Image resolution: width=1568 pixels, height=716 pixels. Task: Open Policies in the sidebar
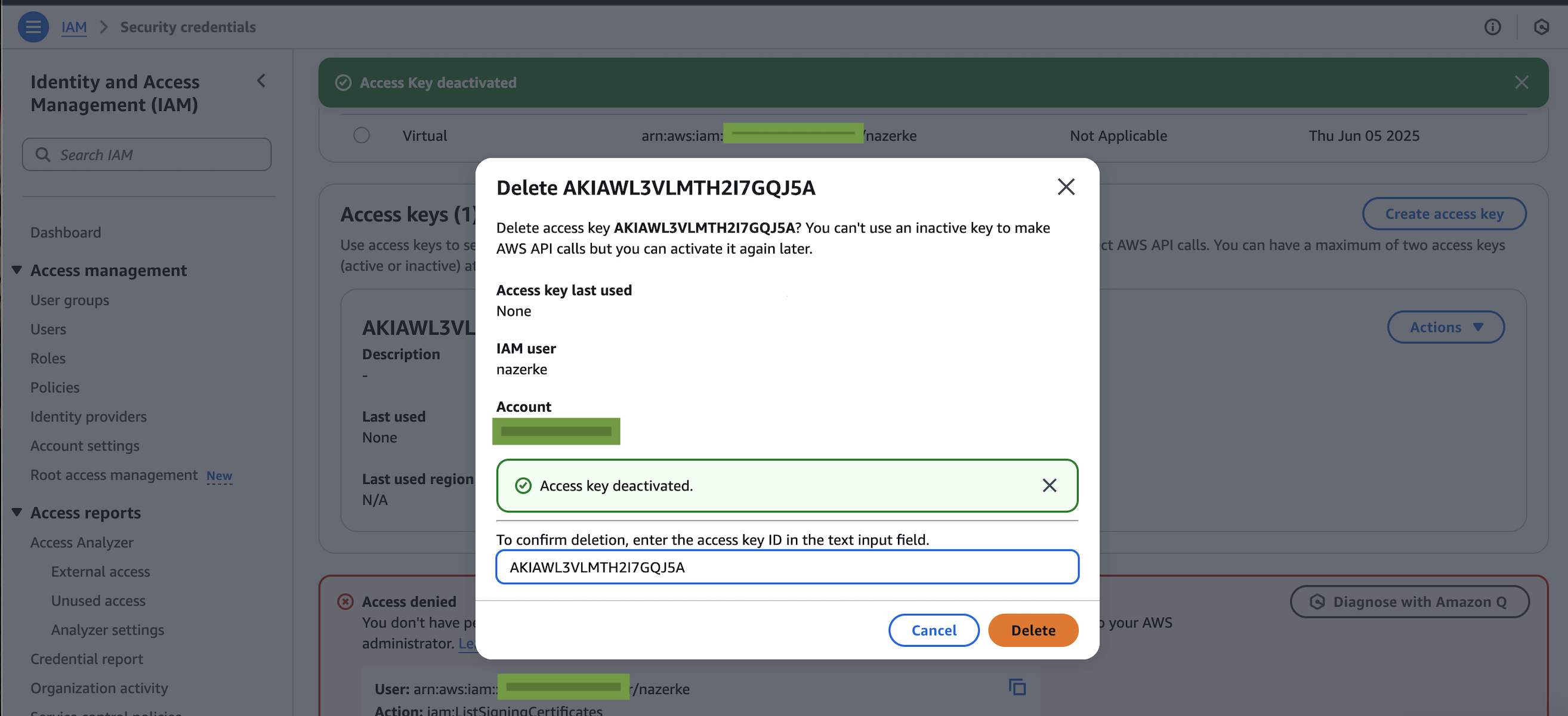point(55,388)
